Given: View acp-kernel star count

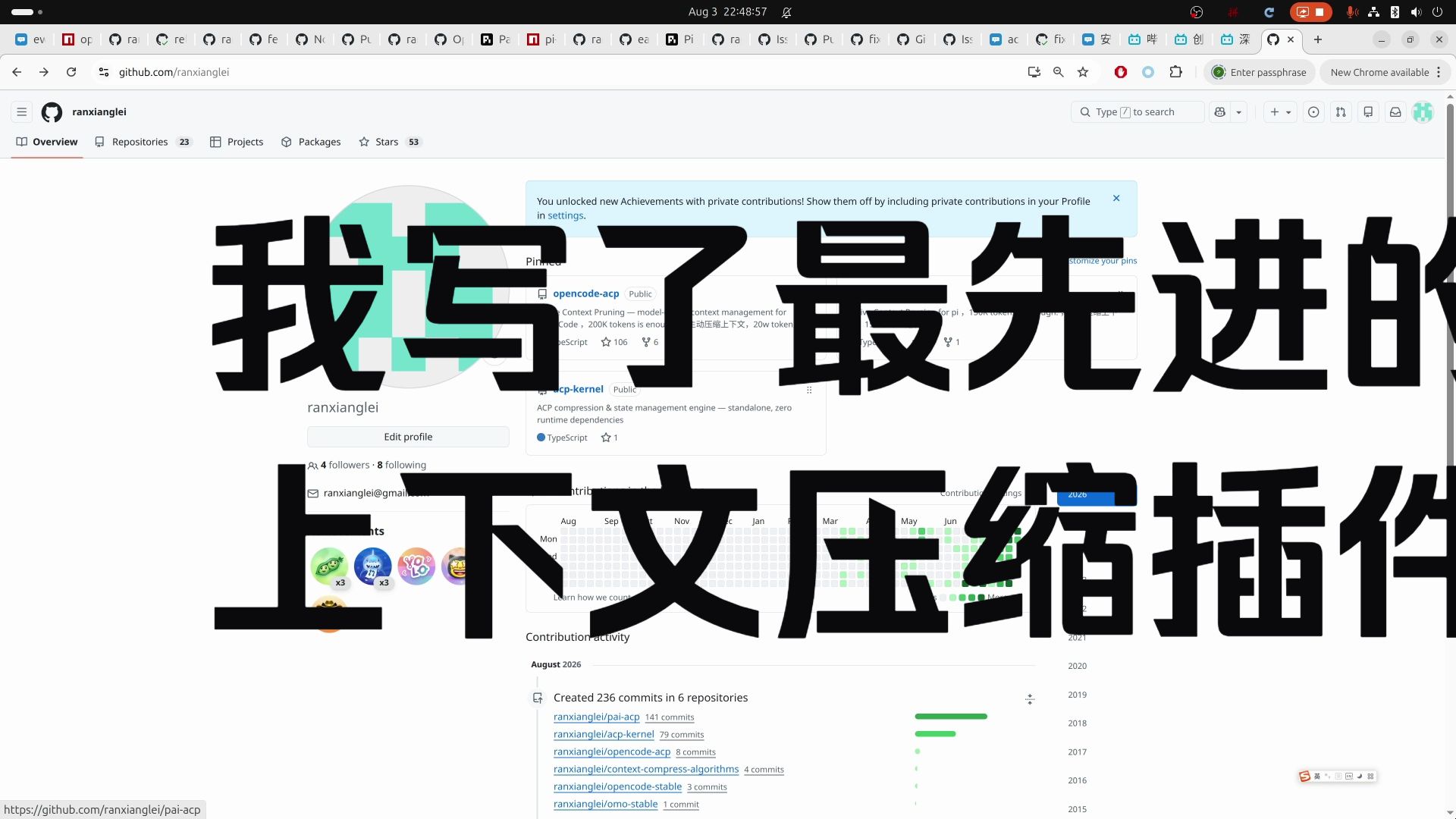Looking at the screenshot, I should [x=610, y=438].
